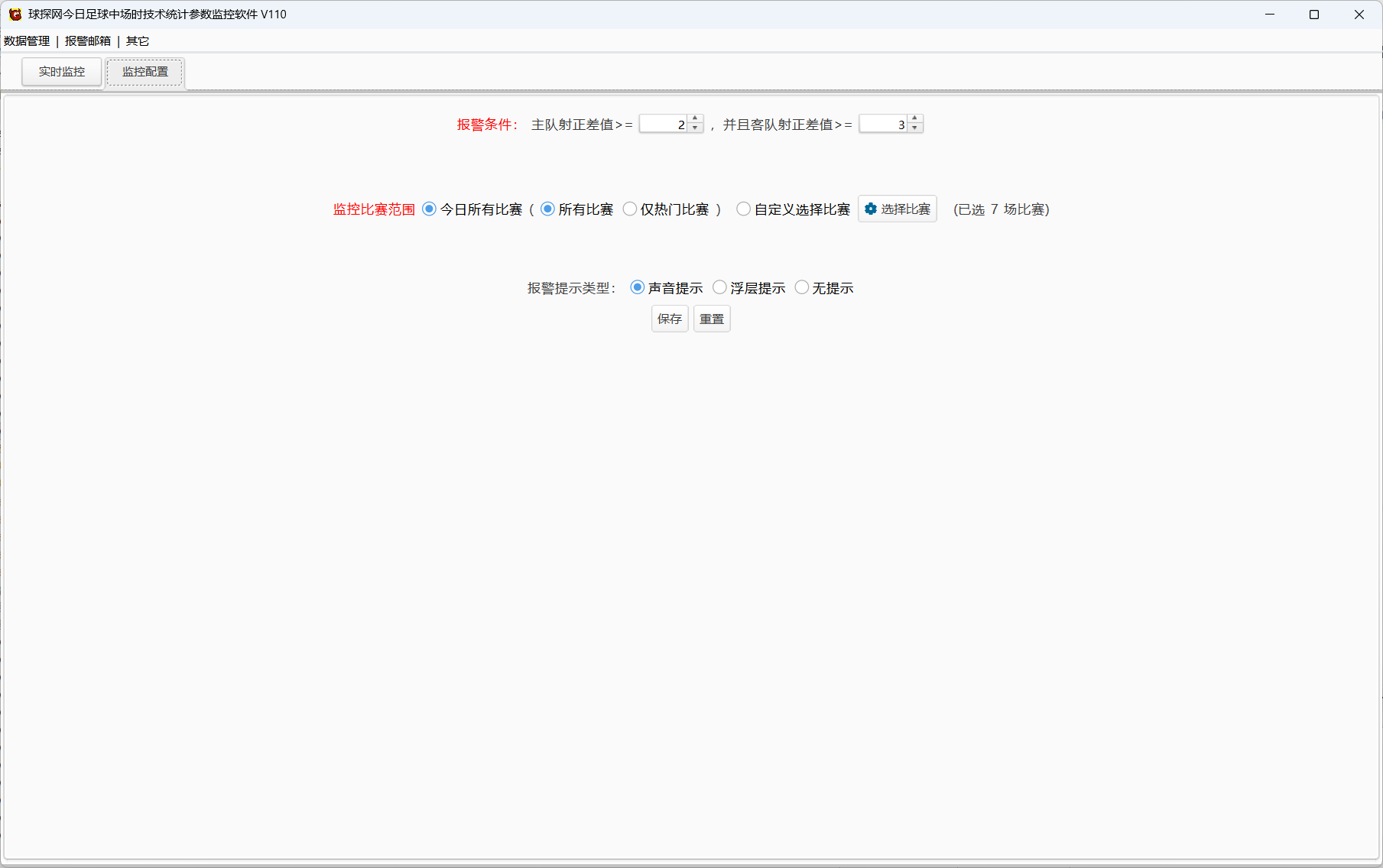Viewport: 1383px width, 868px height.
Task: Click the 监控比赛范围 label
Action: pos(374,209)
